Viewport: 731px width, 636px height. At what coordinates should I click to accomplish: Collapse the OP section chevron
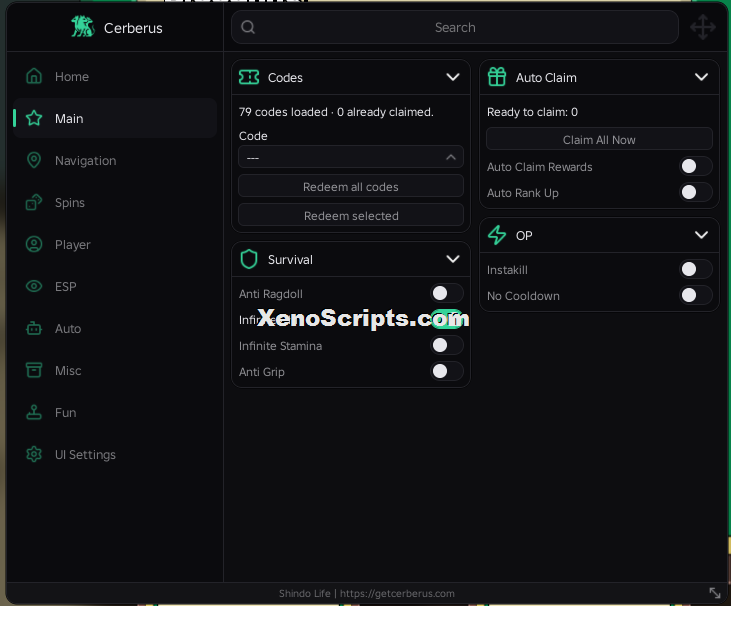(x=701, y=235)
